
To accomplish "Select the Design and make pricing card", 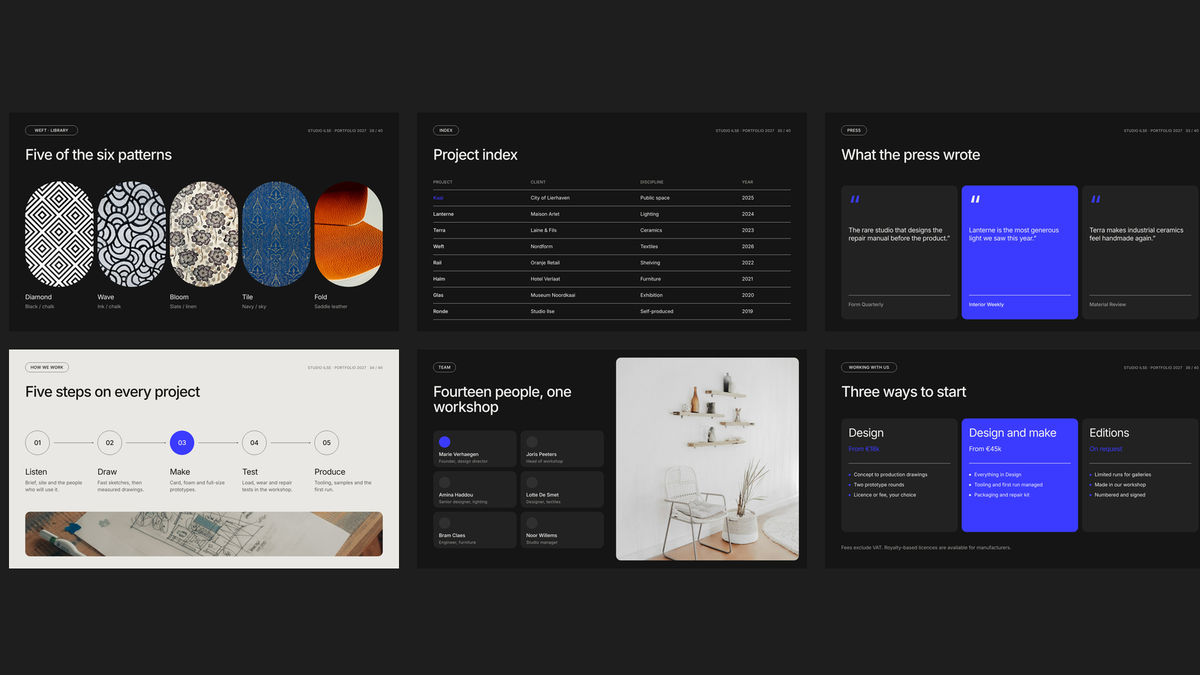I will (1020, 475).
